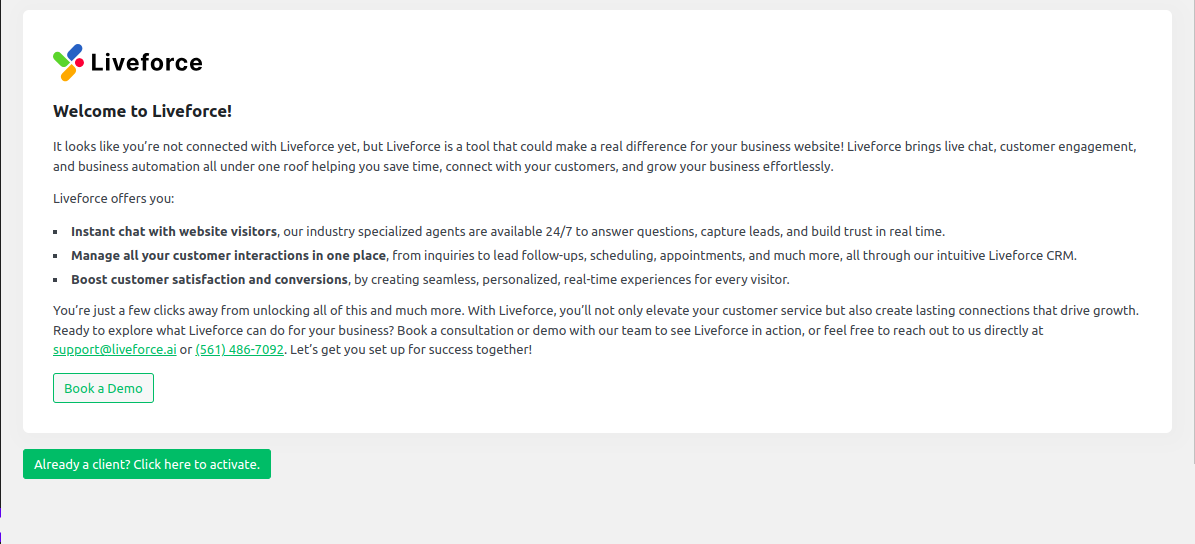The image size is (1195, 544).
Task: Open the support@liveforce.ai email link
Action: point(115,350)
